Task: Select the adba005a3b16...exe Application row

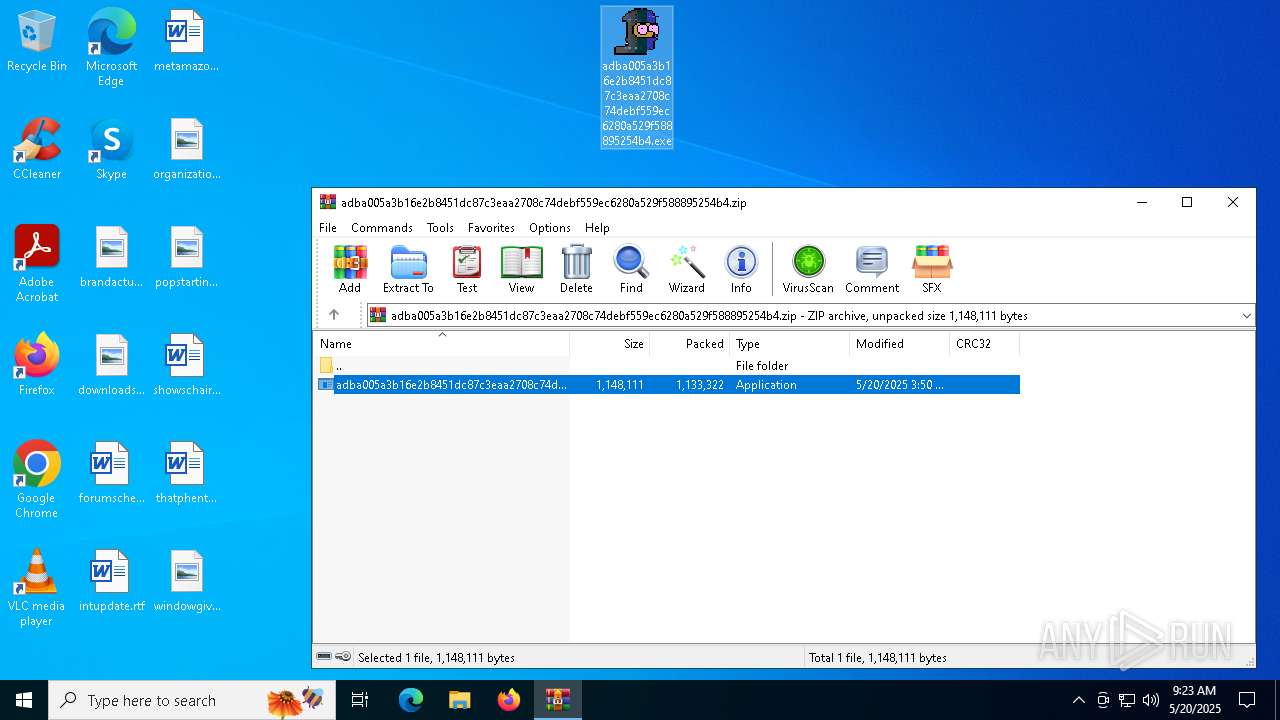Action: tap(668, 385)
